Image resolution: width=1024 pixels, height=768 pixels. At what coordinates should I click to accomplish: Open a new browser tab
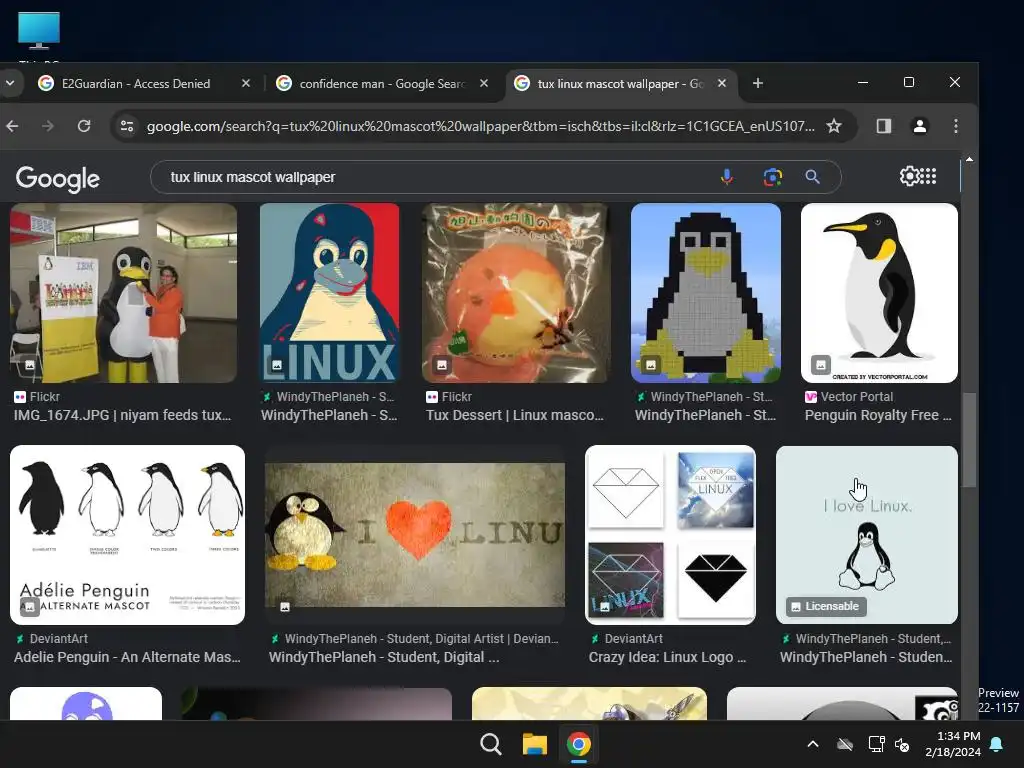[x=758, y=83]
